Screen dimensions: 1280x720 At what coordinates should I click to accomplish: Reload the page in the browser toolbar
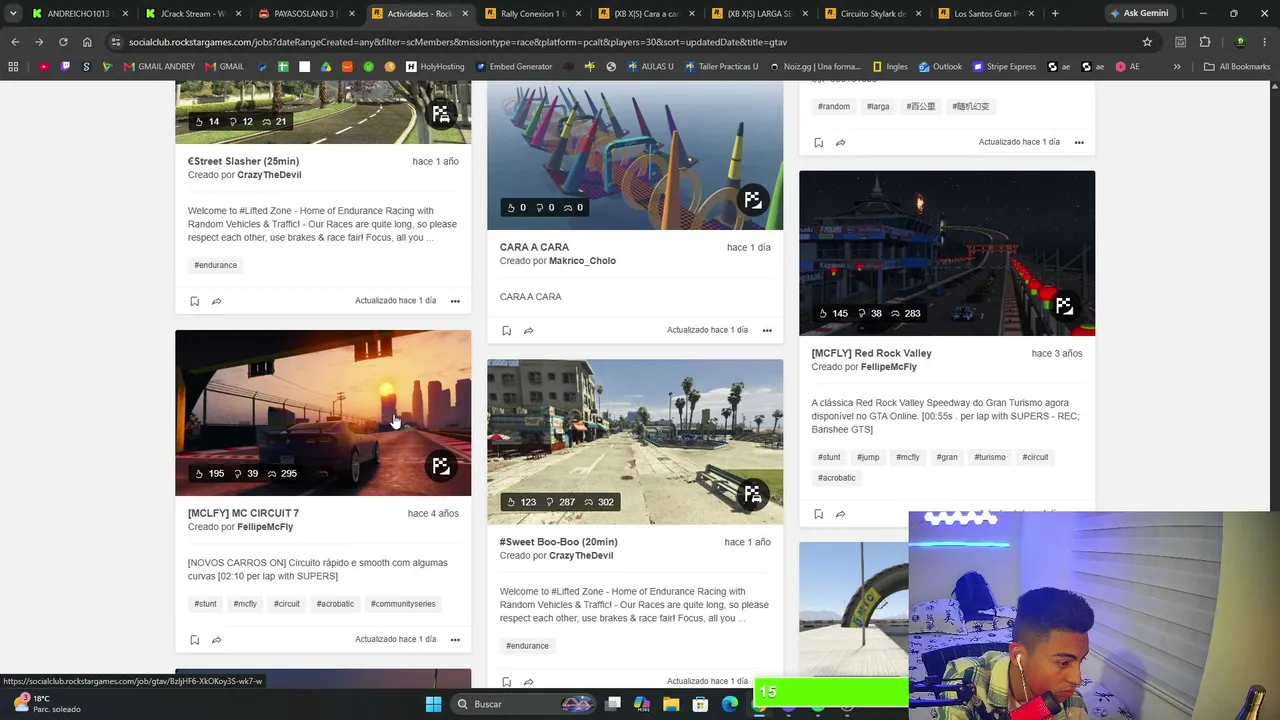pyautogui.click(x=63, y=42)
